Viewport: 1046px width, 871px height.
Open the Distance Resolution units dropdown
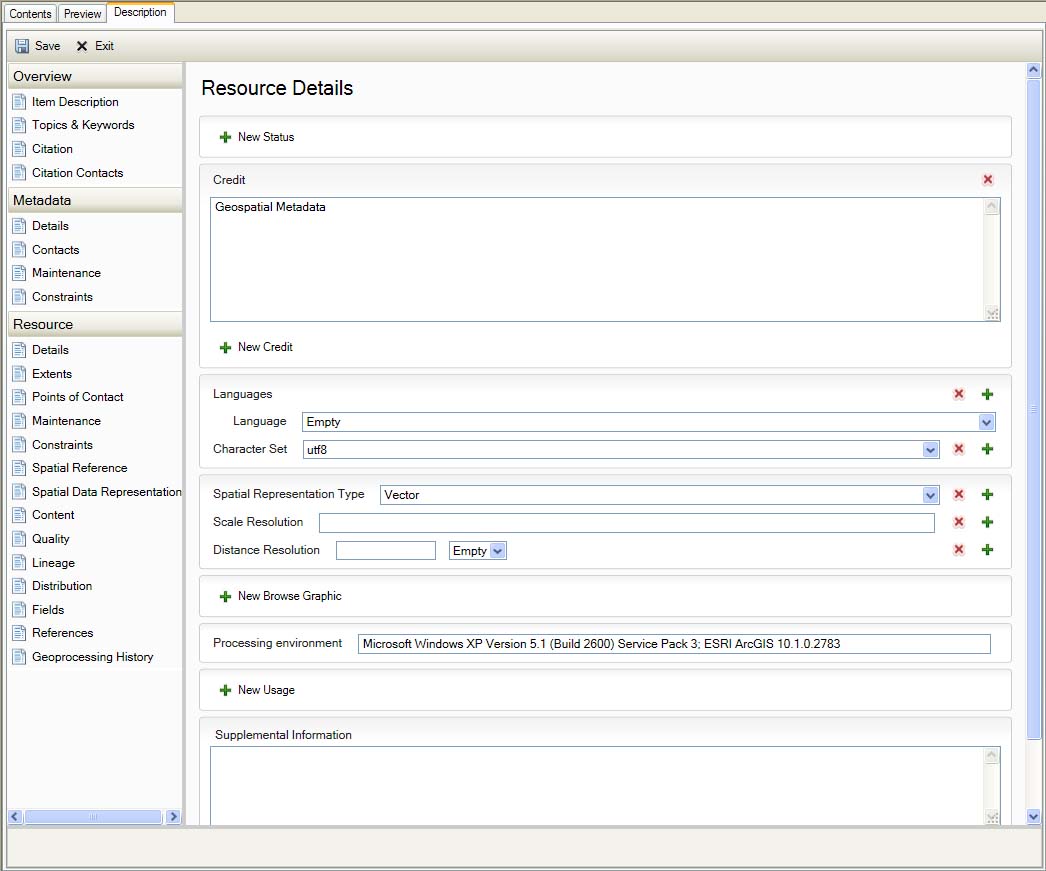pos(497,550)
